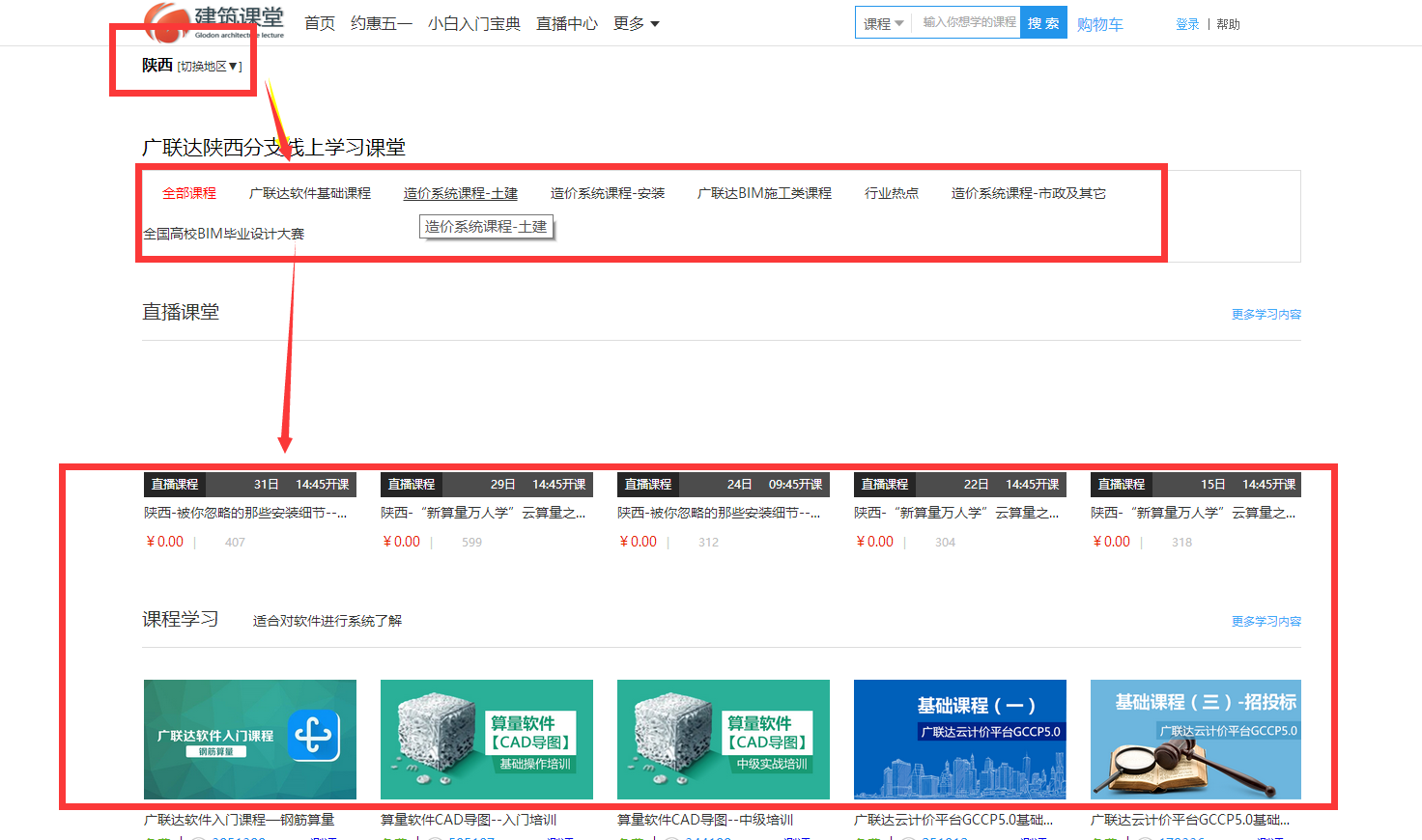Viewport: 1422px width, 840px height.
Task: Open live course on 31日 14:45
Action: click(x=250, y=484)
